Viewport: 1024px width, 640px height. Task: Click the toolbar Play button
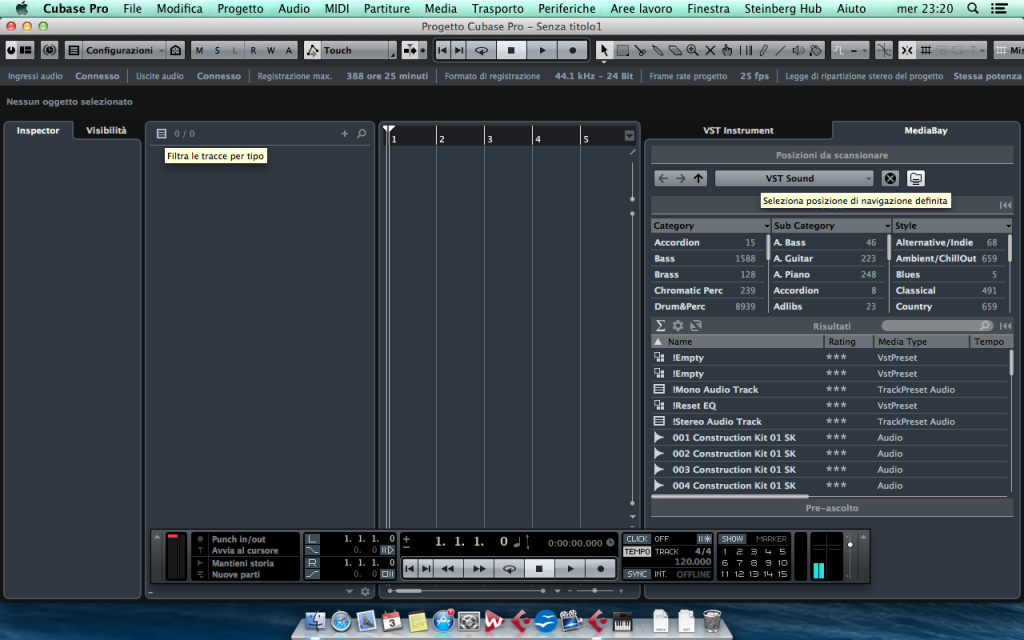(x=542, y=50)
